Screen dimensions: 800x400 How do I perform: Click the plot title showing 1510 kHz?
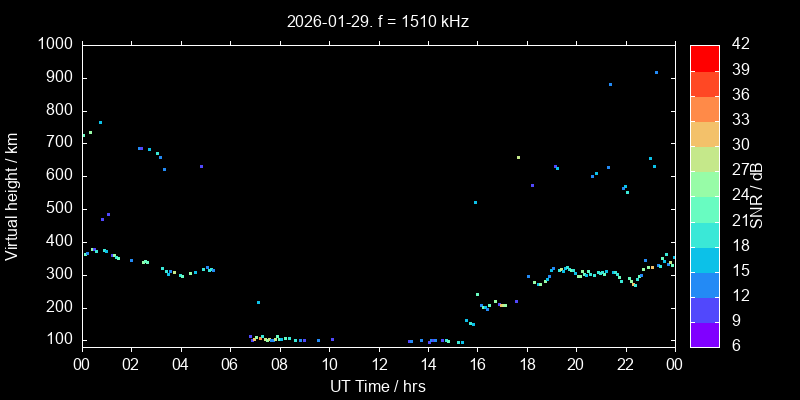tap(378, 20)
